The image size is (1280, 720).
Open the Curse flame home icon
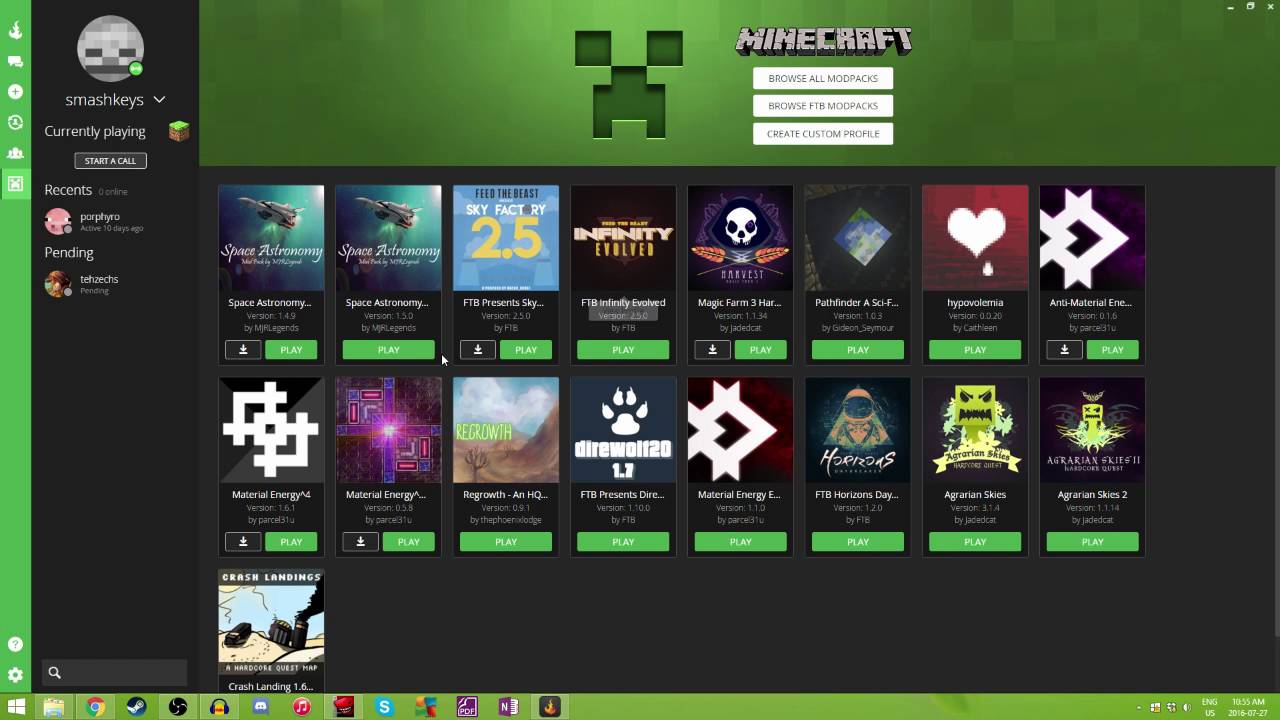click(x=15, y=30)
